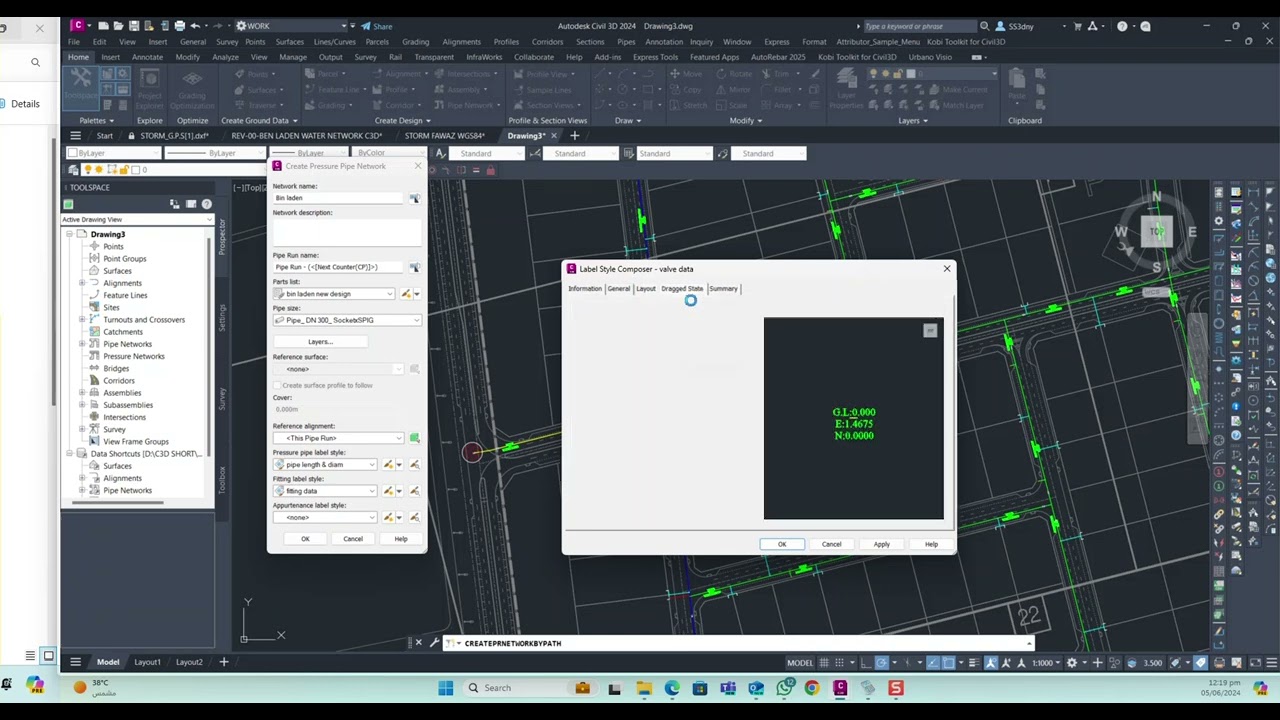Click edit style icon for appurtenance label style
This screenshot has width=1280, height=720.
click(388, 517)
